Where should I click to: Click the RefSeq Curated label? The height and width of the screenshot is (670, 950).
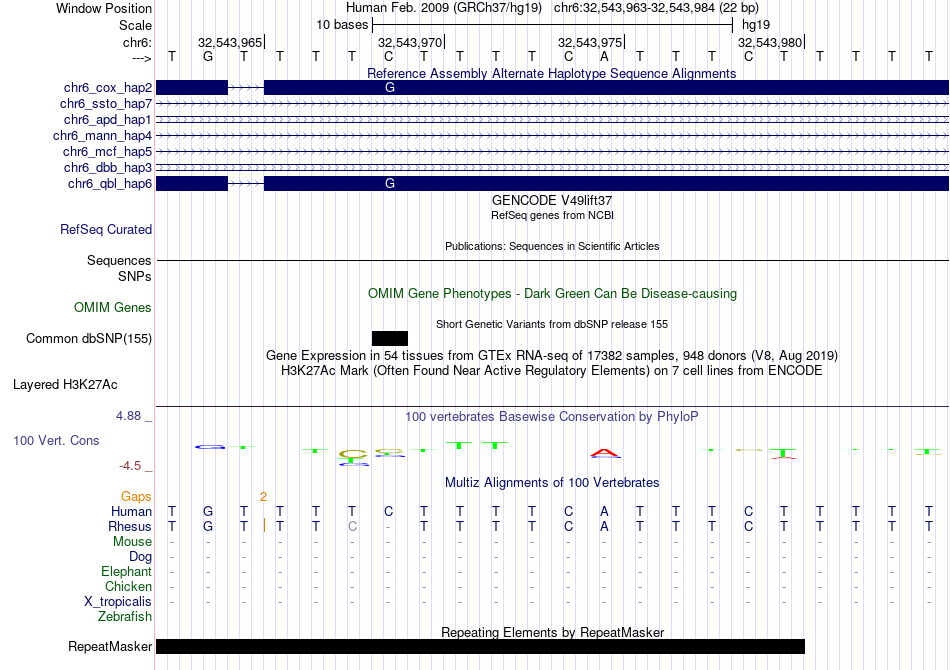[x=106, y=230]
